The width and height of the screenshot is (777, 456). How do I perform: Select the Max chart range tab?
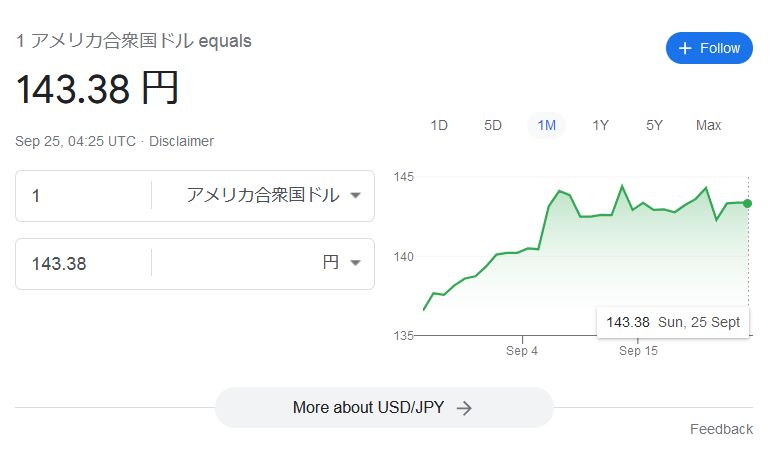tap(708, 125)
